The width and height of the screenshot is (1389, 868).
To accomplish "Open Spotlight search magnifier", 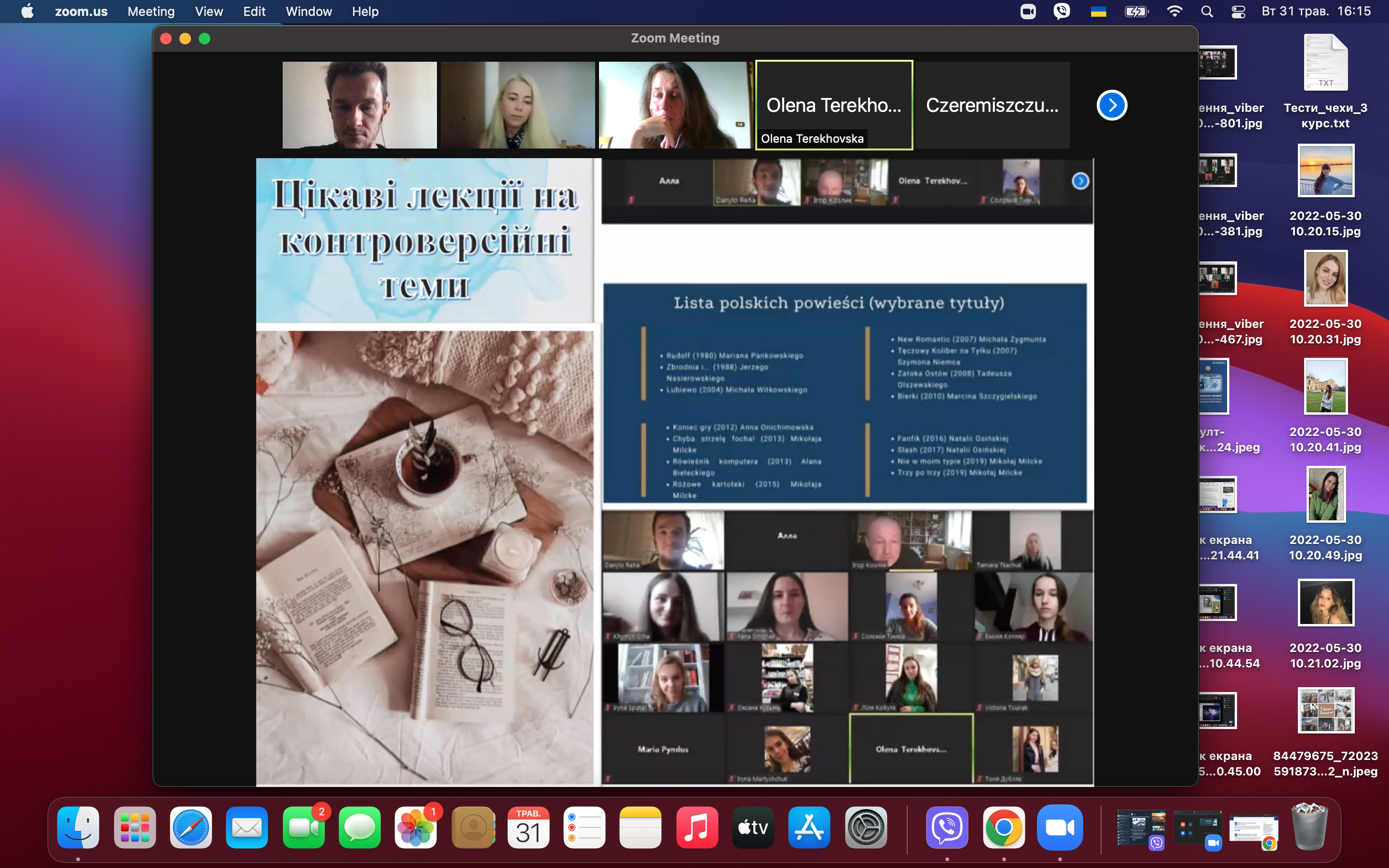I will 1207,12.
